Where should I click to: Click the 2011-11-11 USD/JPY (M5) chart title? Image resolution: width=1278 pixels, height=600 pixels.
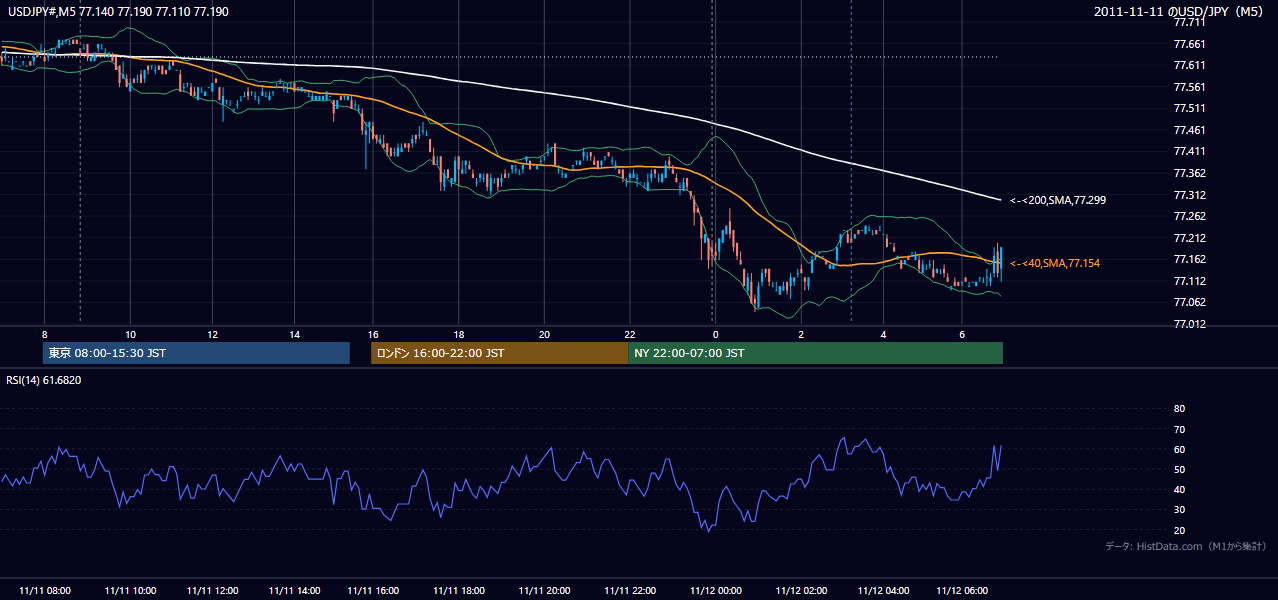pyautogui.click(x=1180, y=11)
